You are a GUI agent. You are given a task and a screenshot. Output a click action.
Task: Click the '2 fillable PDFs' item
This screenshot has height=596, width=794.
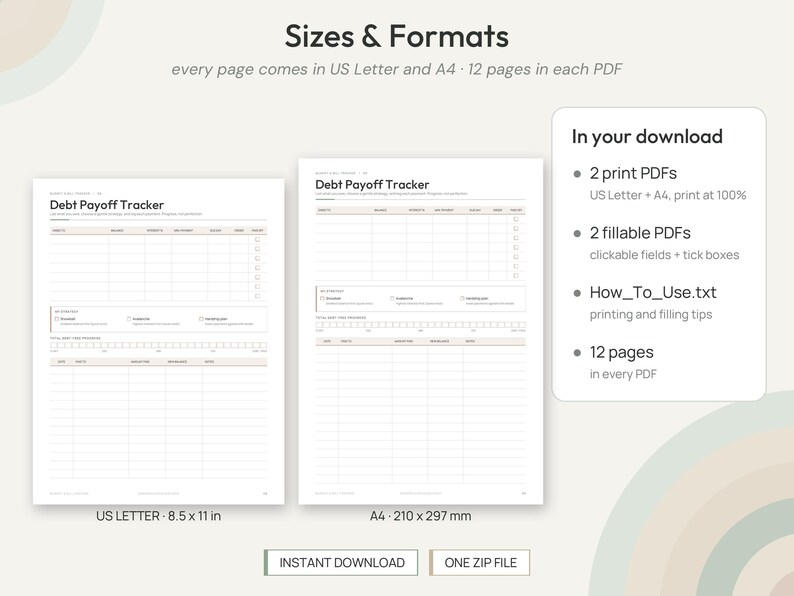coord(640,233)
